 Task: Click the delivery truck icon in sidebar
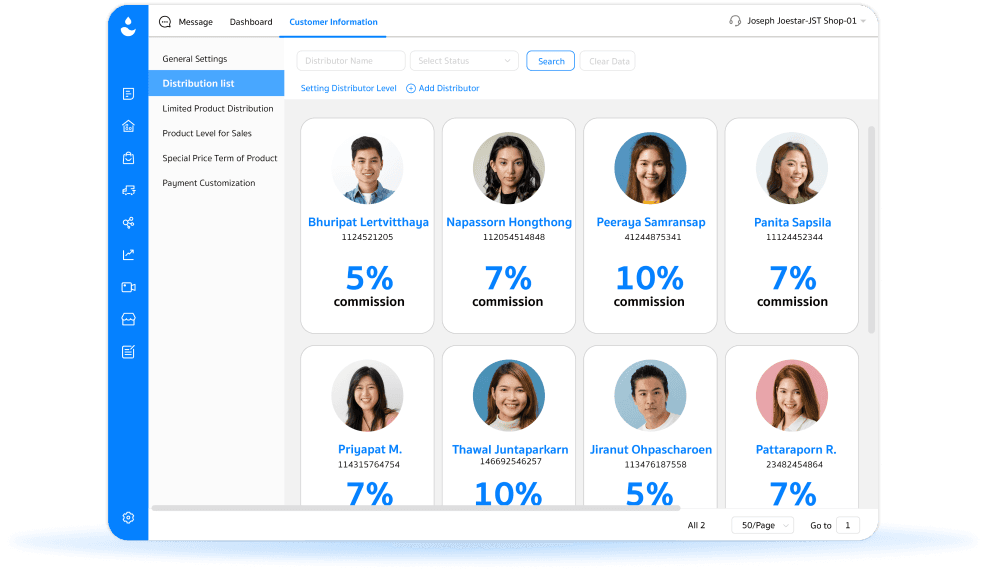[128, 190]
